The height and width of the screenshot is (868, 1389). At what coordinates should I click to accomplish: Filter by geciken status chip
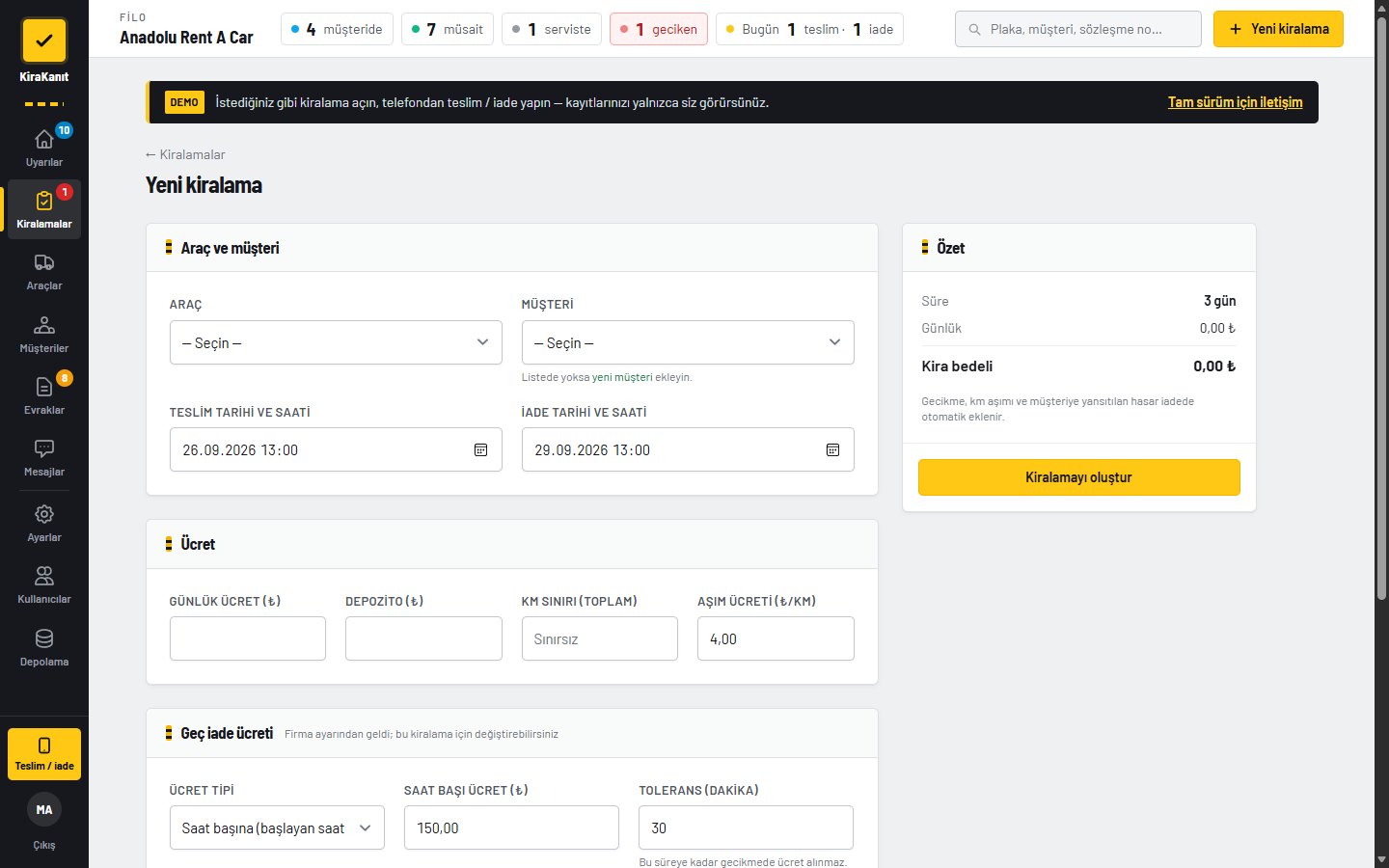pos(659,29)
